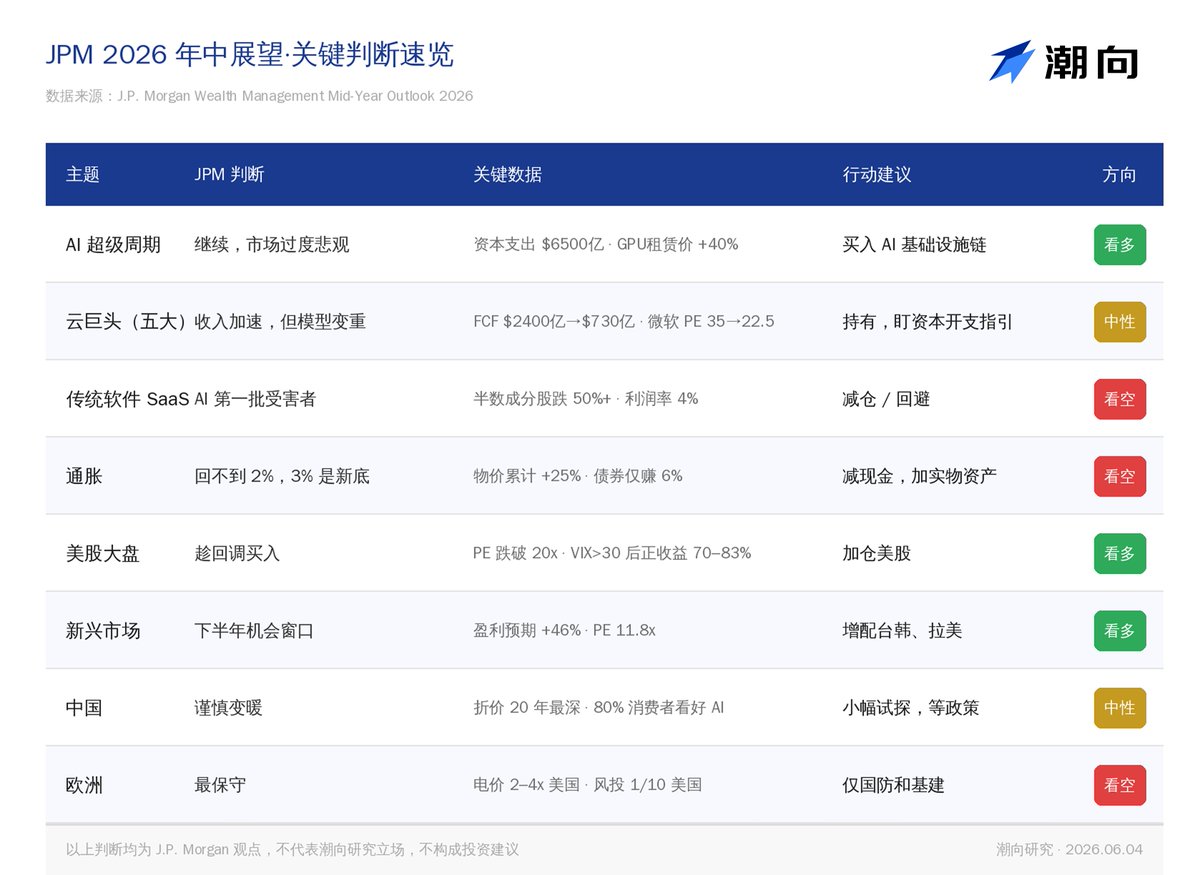The height and width of the screenshot is (875, 1200).
Task: Click 看空 badge in 传统软件 SaaS row
Action: (1120, 399)
